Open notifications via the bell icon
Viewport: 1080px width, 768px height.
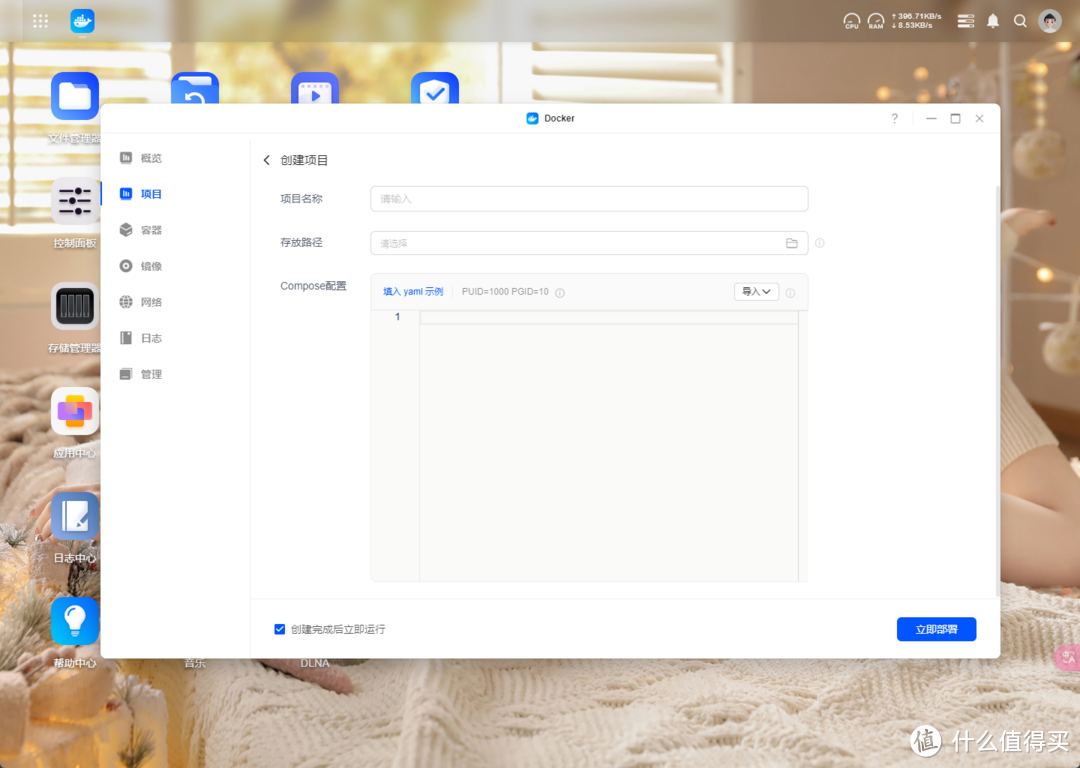[992, 20]
